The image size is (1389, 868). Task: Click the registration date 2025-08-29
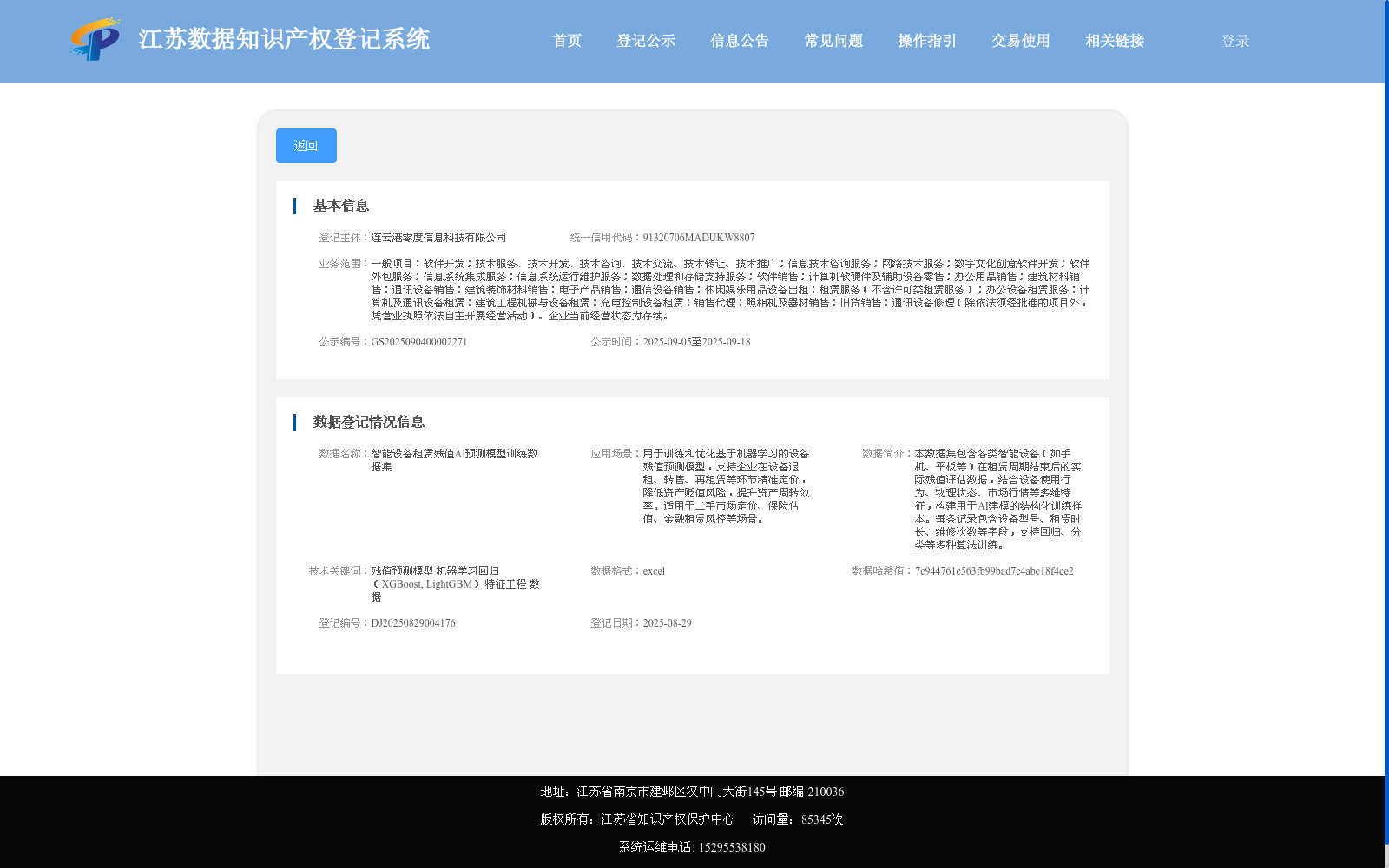pos(667,623)
